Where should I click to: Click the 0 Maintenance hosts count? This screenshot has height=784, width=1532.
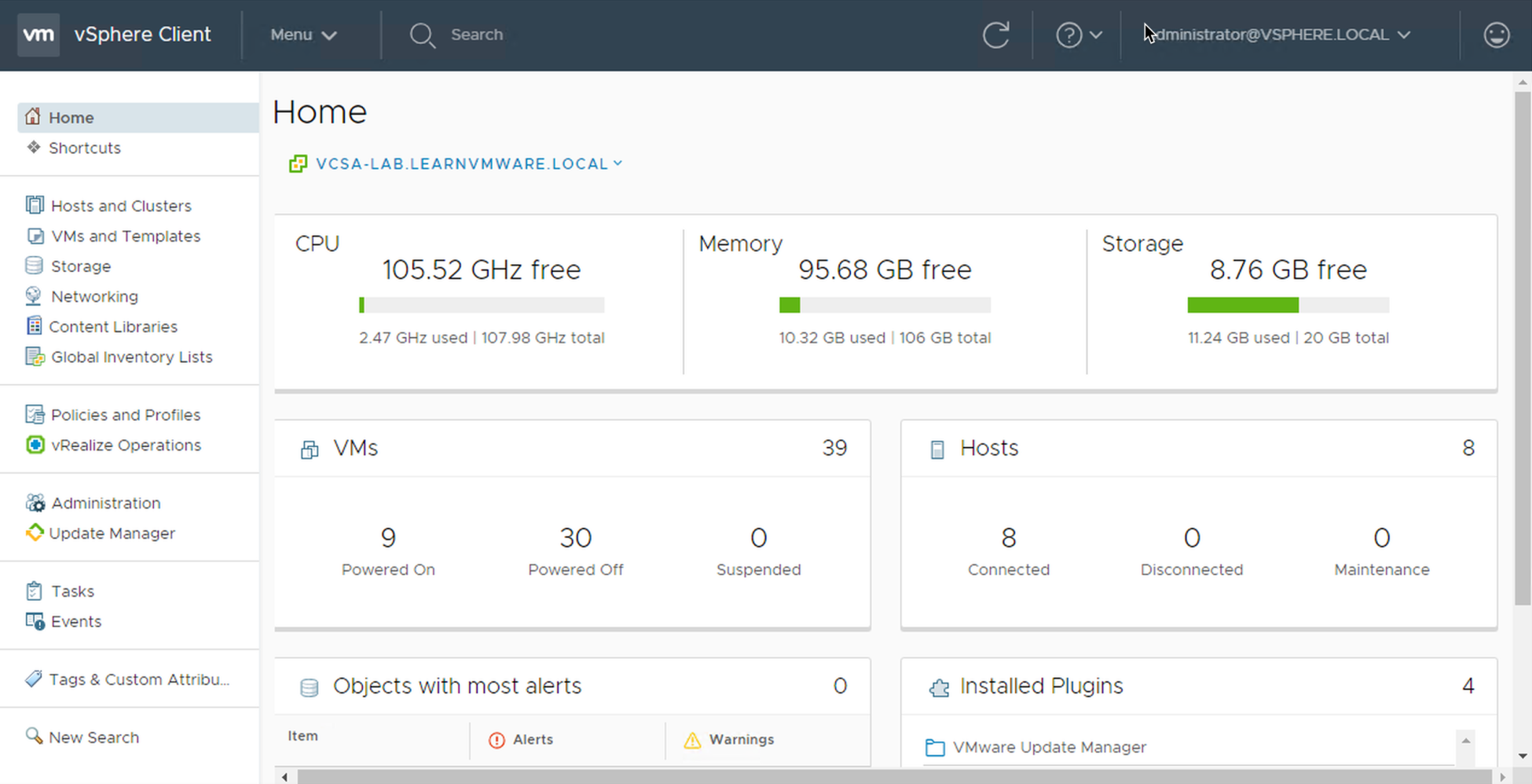click(x=1381, y=538)
